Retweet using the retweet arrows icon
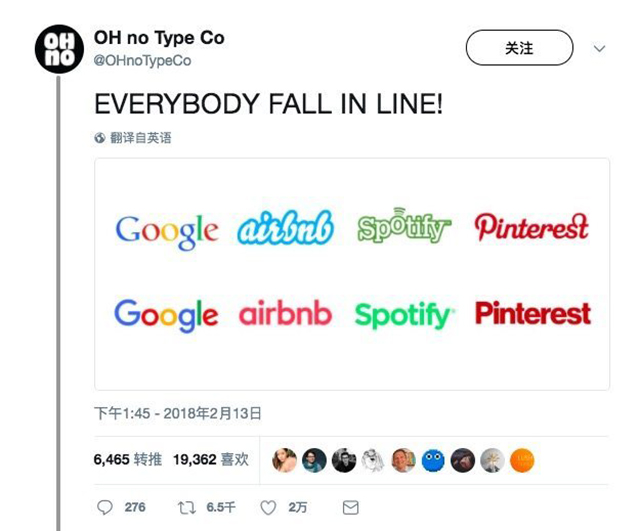 click(186, 507)
